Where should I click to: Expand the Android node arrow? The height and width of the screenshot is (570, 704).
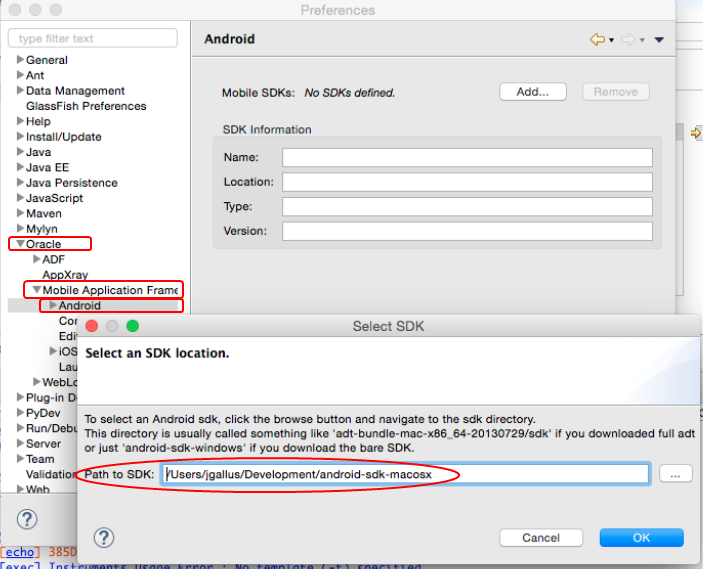[53, 305]
